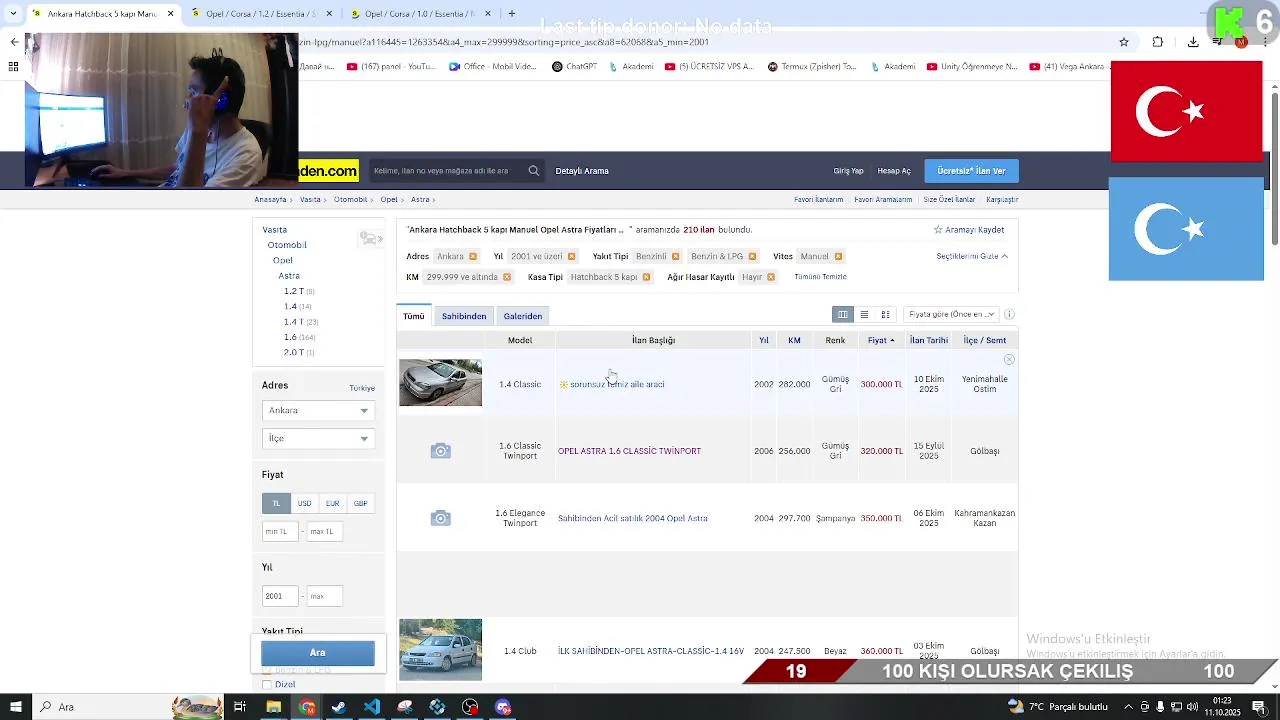Open listing 'OPEL ASTRA 1.6 CLASSIC TWINPORT'

click(x=629, y=451)
